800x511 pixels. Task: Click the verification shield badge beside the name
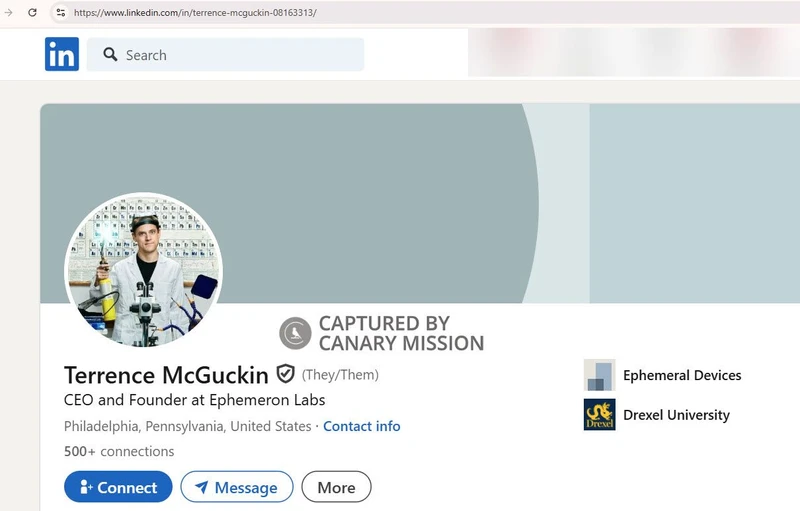286,374
